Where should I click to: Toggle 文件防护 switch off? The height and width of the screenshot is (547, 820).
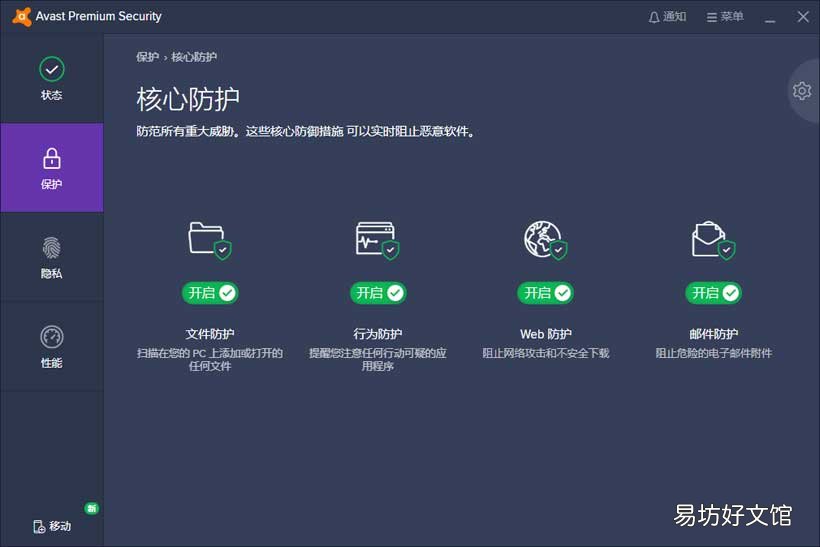(210, 293)
